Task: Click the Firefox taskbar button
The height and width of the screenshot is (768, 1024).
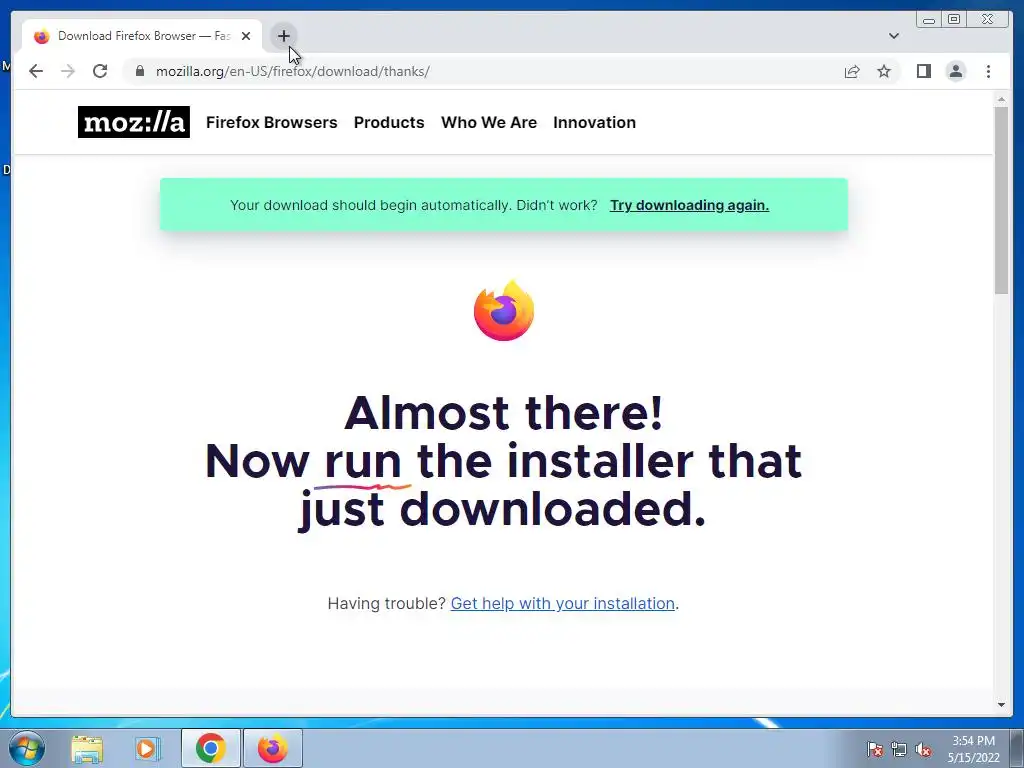Action: click(272, 748)
